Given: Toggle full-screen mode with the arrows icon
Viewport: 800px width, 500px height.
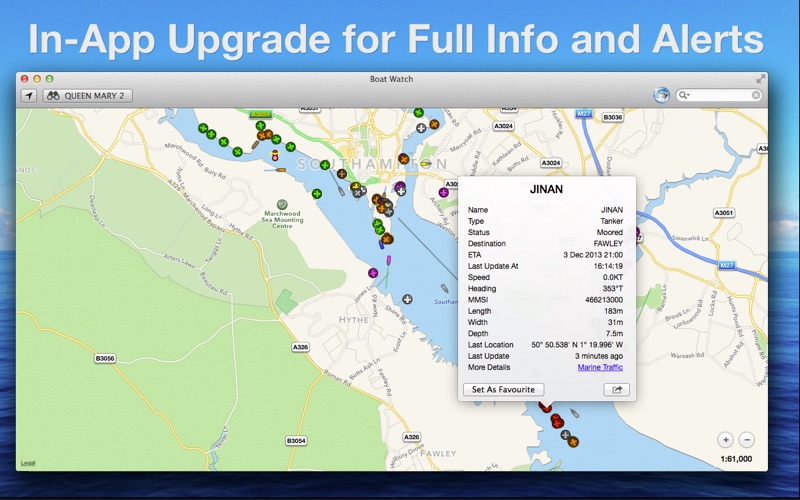Looking at the screenshot, I should coord(761,78).
